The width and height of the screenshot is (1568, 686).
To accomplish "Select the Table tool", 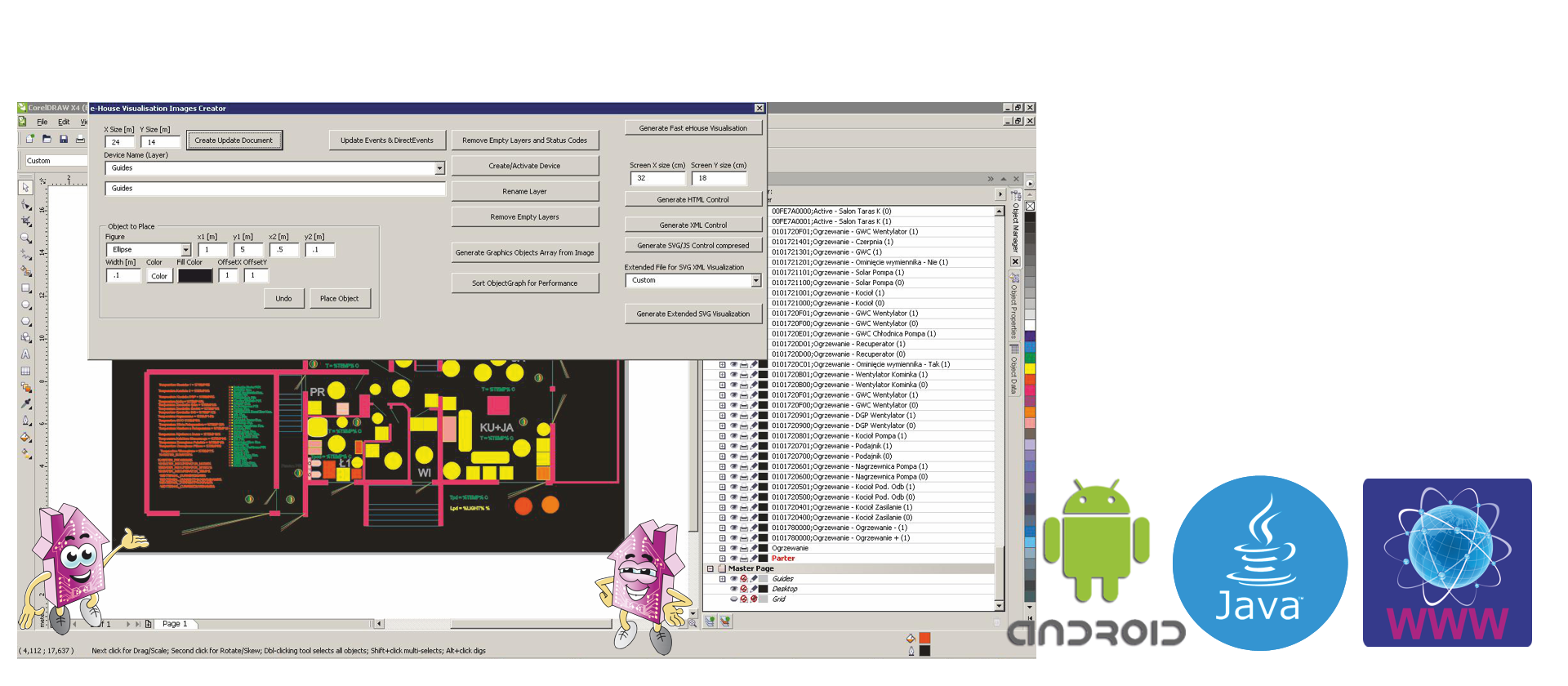I will coord(25,371).
